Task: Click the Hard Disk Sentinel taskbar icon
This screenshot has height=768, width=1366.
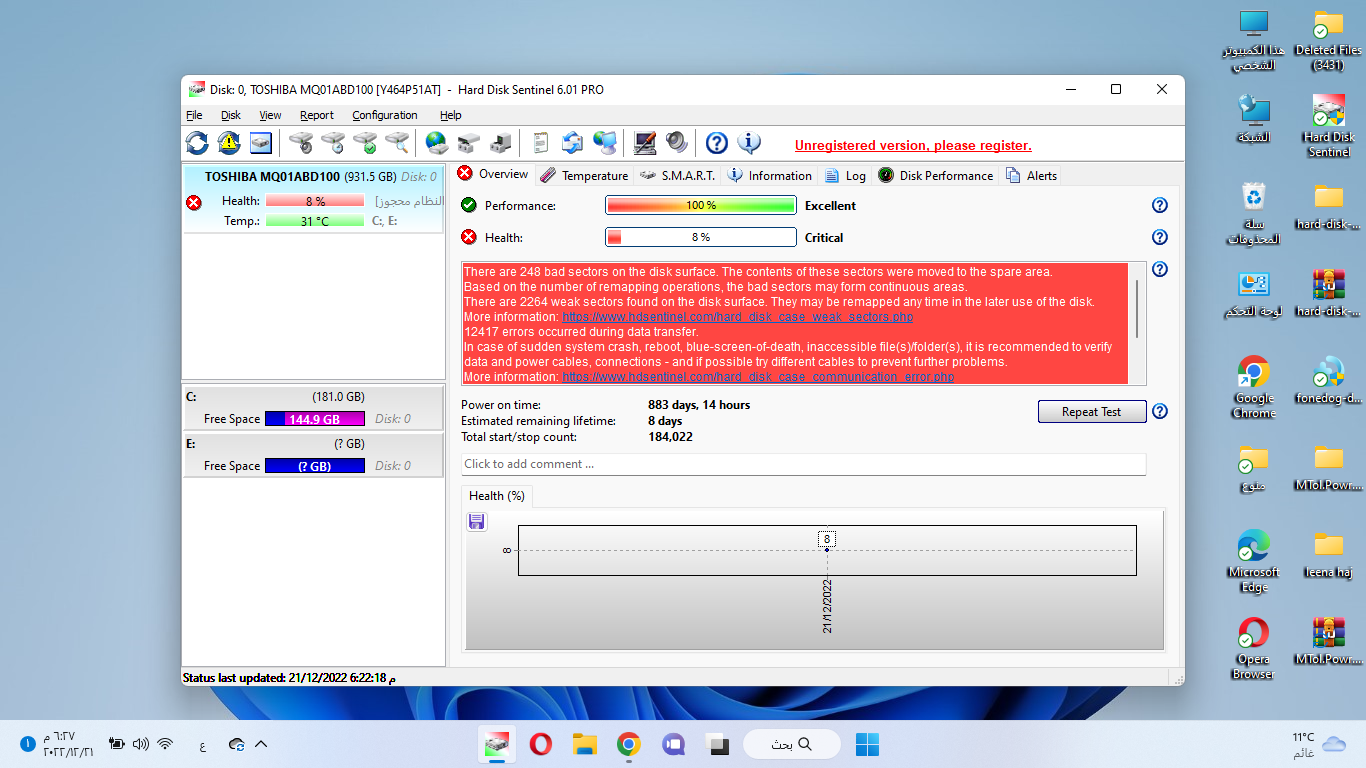Action: point(497,744)
